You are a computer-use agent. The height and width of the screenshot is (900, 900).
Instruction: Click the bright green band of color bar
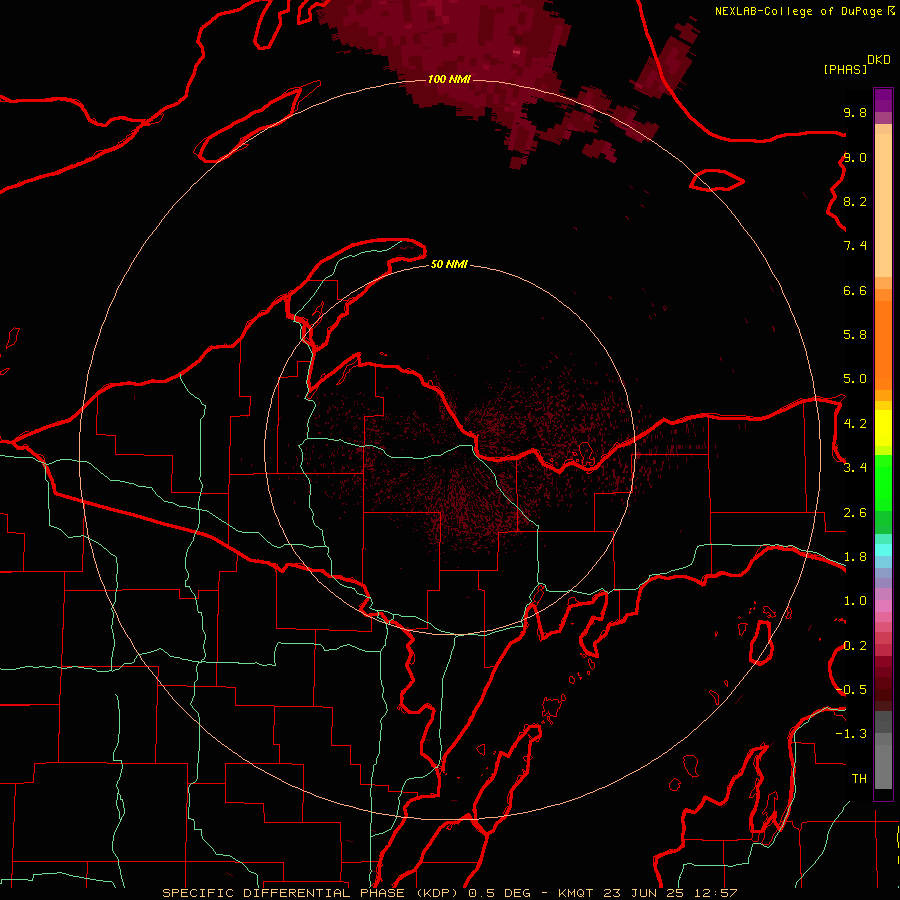(x=883, y=483)
